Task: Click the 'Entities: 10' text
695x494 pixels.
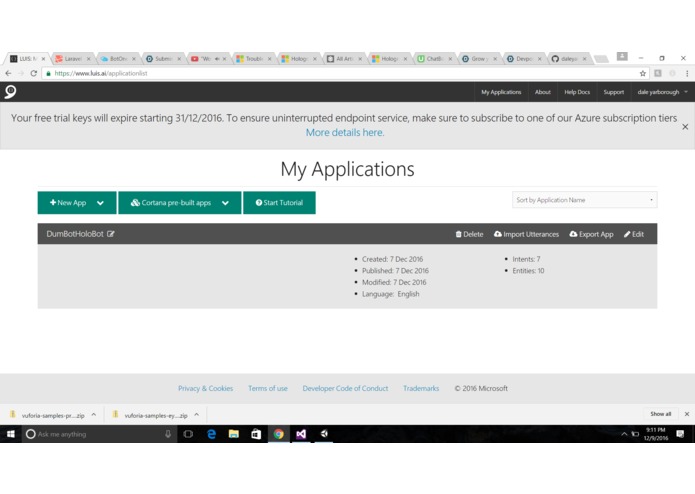Action: (x=528, y=271)
